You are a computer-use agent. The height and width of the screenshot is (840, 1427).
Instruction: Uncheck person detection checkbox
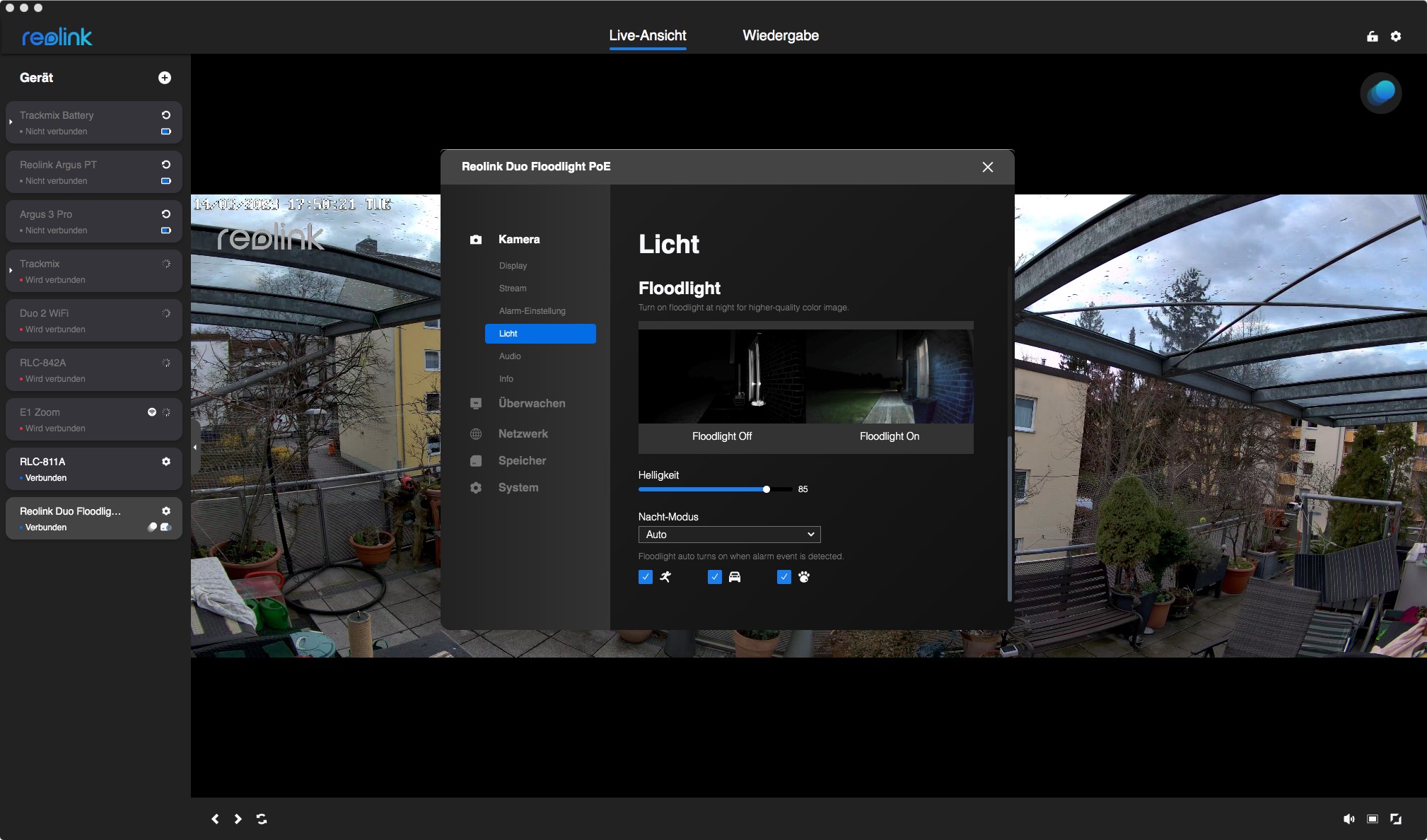click(x=646, y=577)
